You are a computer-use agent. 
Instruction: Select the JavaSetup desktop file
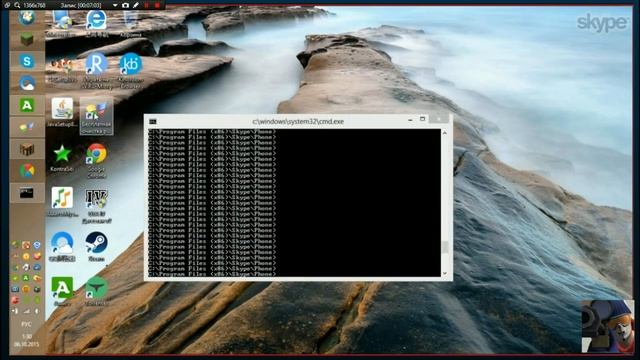coord(62,112)
